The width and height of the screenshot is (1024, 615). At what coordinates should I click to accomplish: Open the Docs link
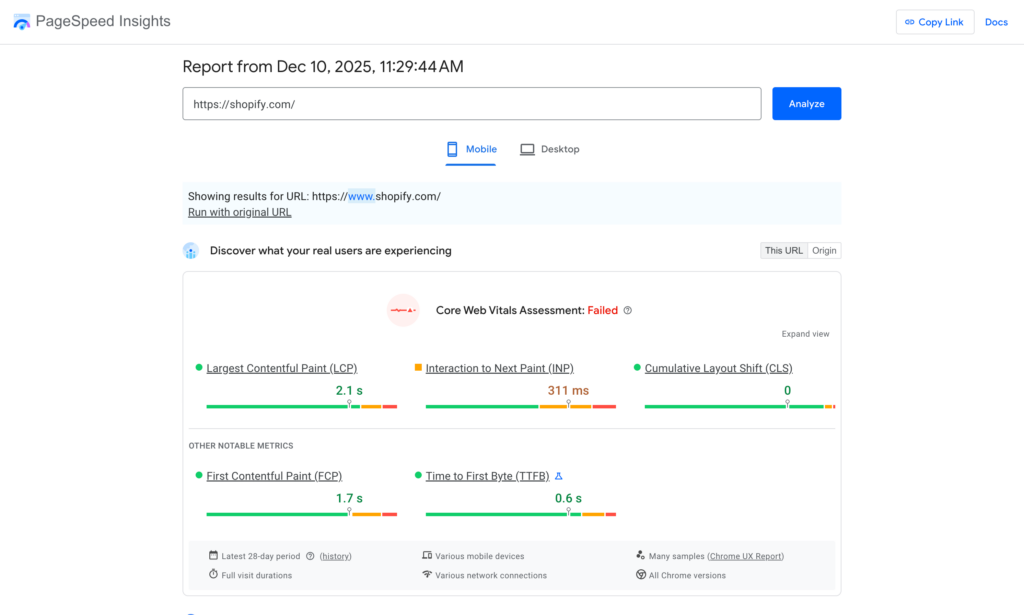(x=996, y=22)
